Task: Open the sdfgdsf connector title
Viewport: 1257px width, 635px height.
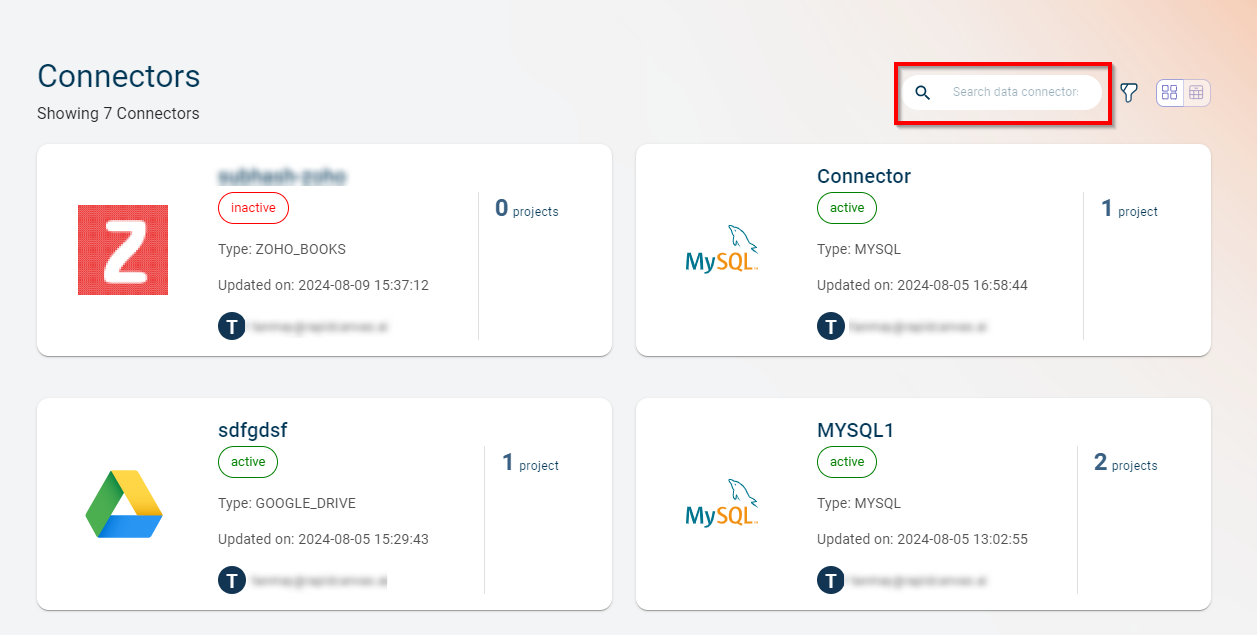Action: point(253,430)
